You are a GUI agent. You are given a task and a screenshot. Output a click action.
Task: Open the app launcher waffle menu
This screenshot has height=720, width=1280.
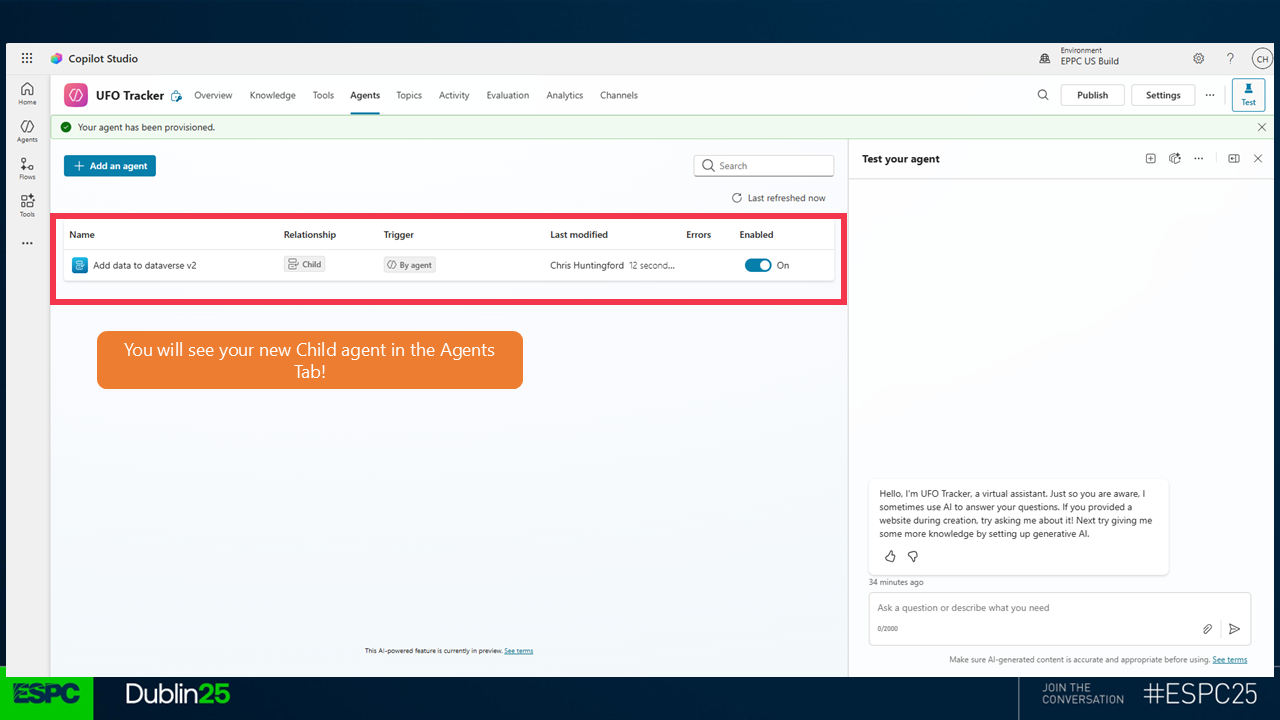pos(27,59)
